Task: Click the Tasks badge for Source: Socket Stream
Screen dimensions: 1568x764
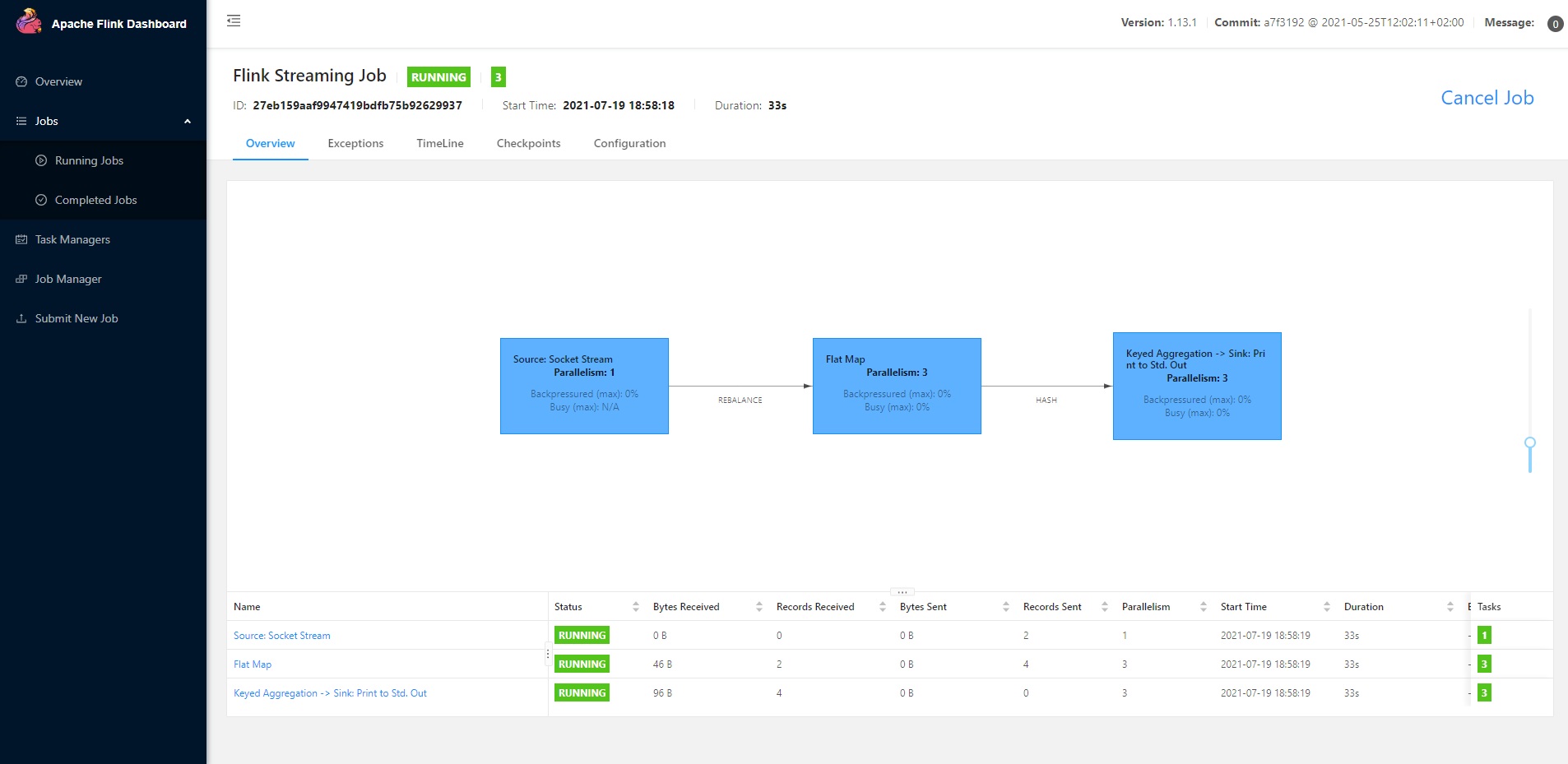Action: [1484, 636]
